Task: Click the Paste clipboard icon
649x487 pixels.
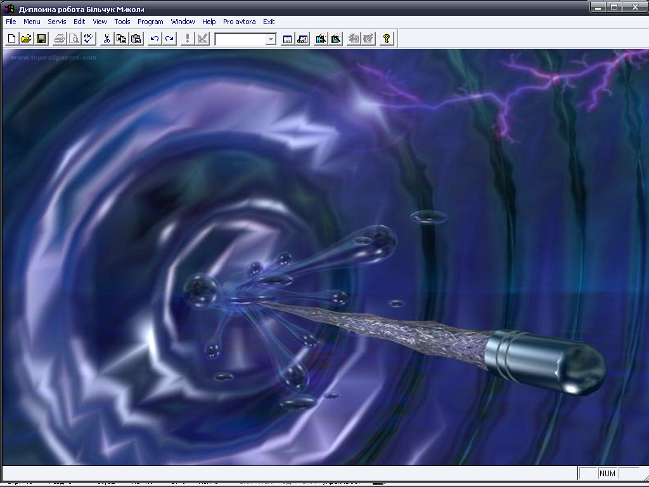Action: [x=136, y=39]
